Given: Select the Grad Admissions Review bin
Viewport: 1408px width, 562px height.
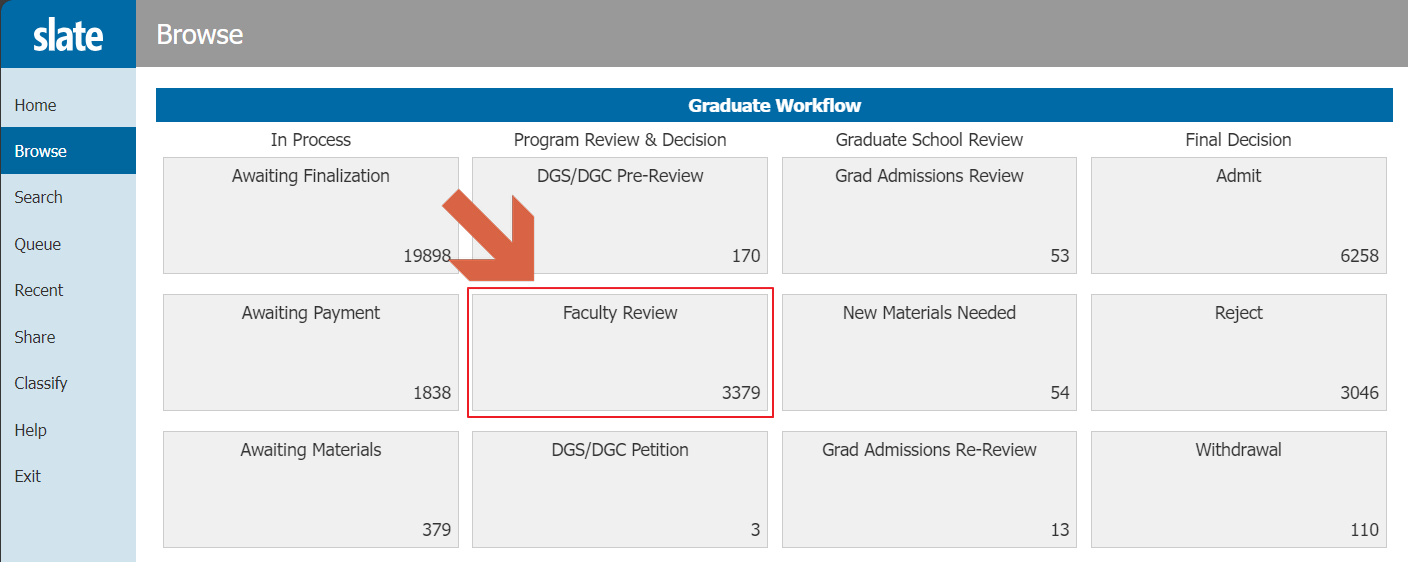Looking at the screenshot, I should point(929,215).
